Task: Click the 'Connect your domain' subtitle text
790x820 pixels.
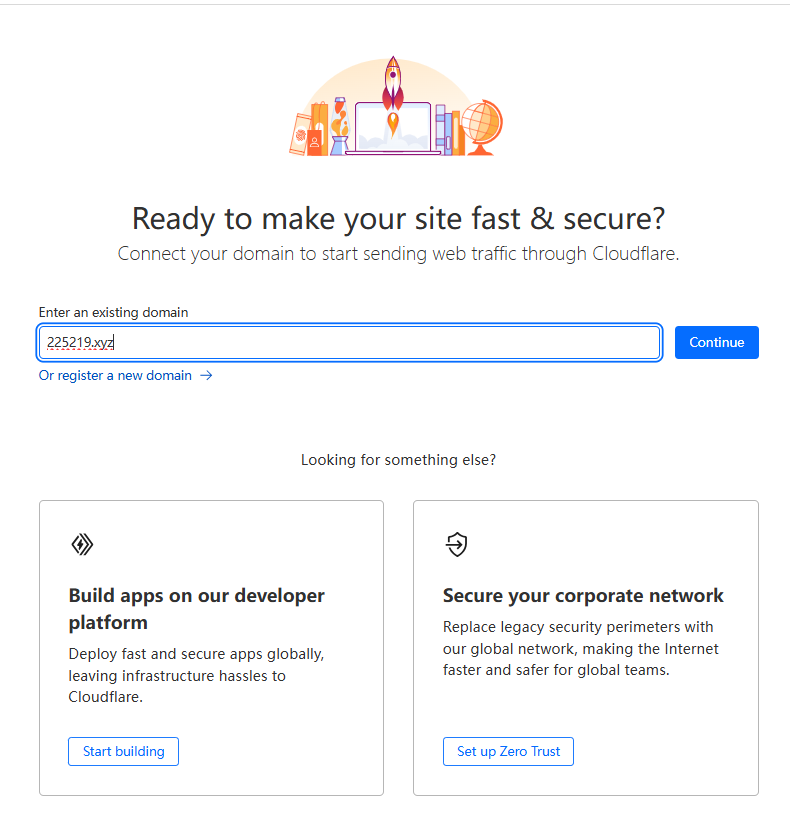Action: [398, 254]
